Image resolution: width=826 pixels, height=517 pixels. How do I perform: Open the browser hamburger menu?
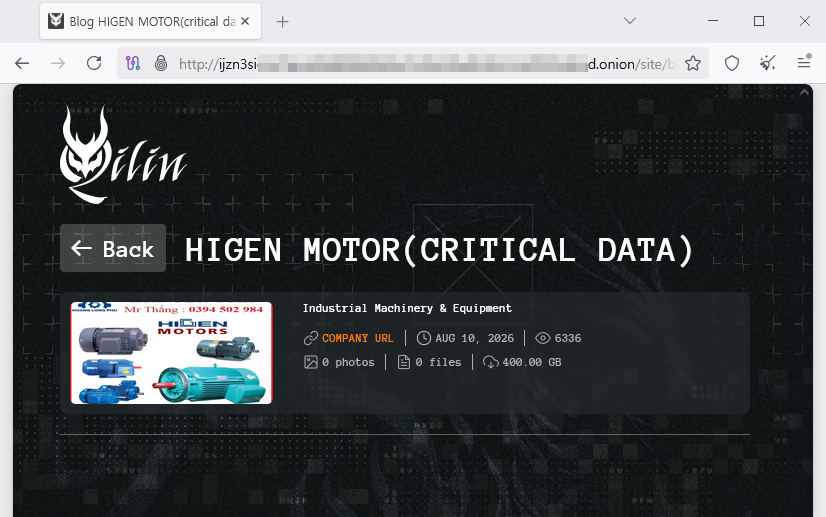[804, 63]
